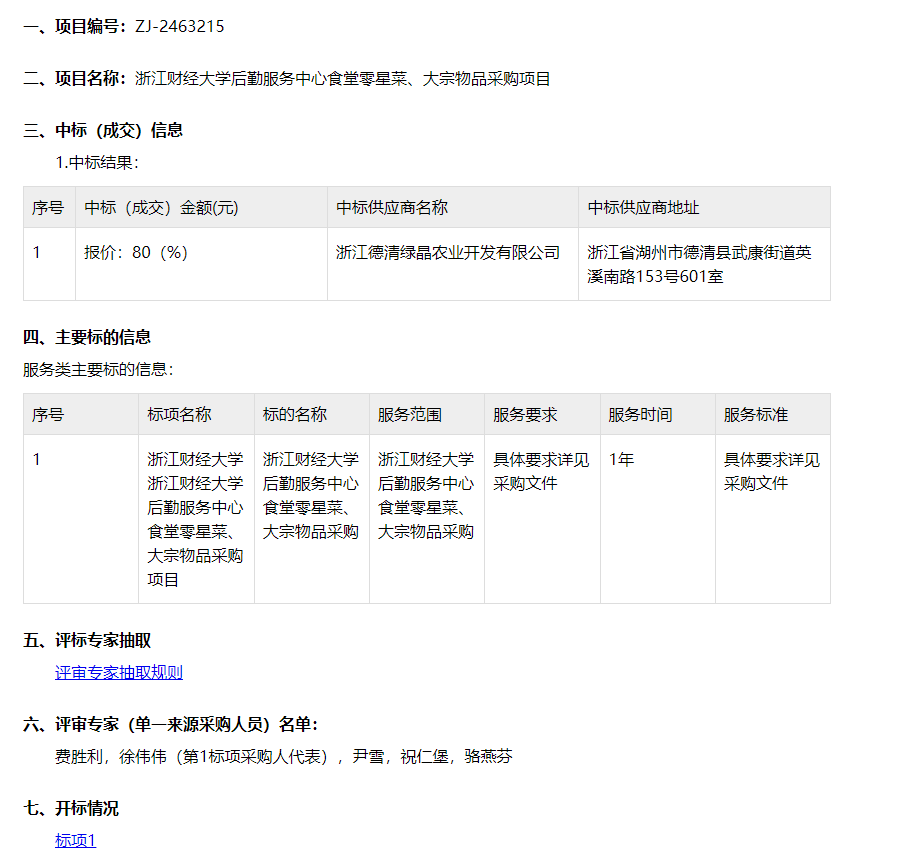907x868 pixels.
Task: Click the 三、中标（成交）信息 heading
Action: coord(103,131)
